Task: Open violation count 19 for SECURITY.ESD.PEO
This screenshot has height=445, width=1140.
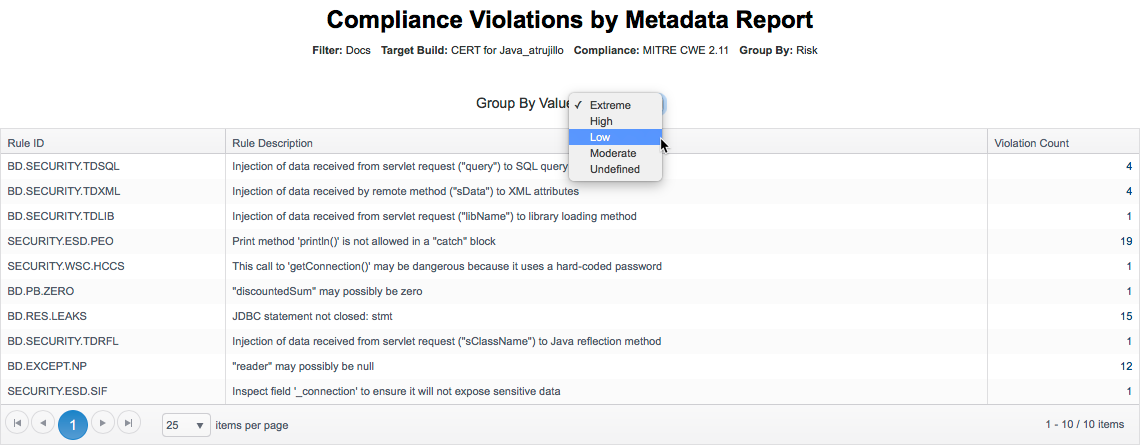Action: coord(1125,241)
